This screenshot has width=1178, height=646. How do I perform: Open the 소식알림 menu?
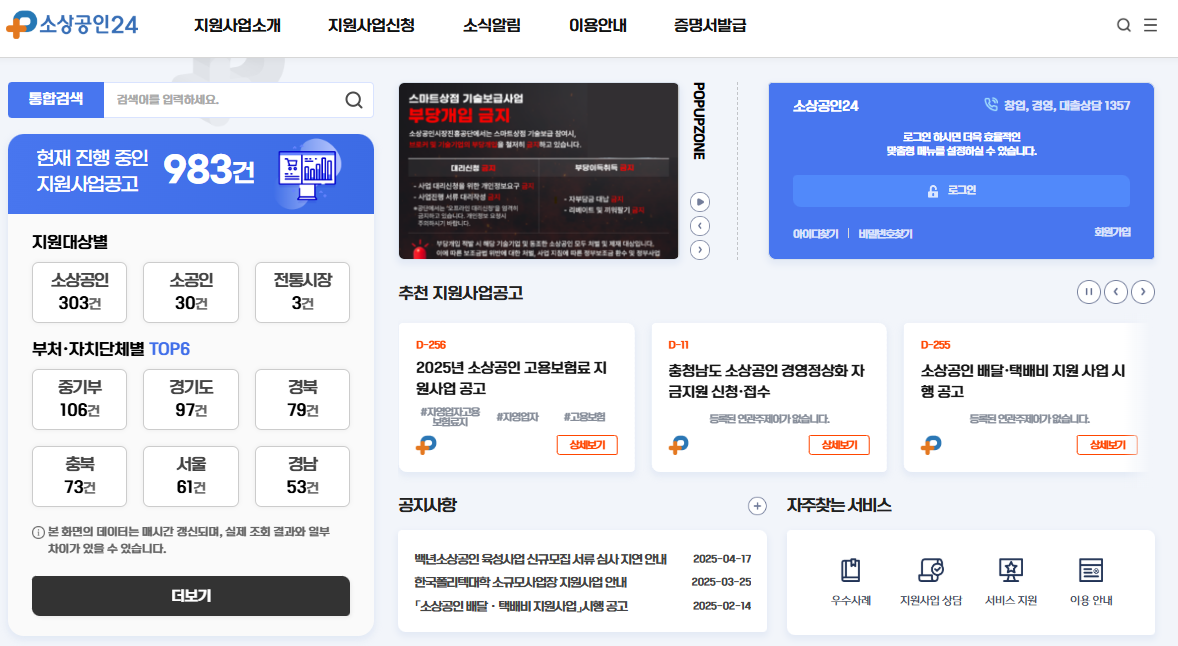pyautogui.click(x=491, y=25)
